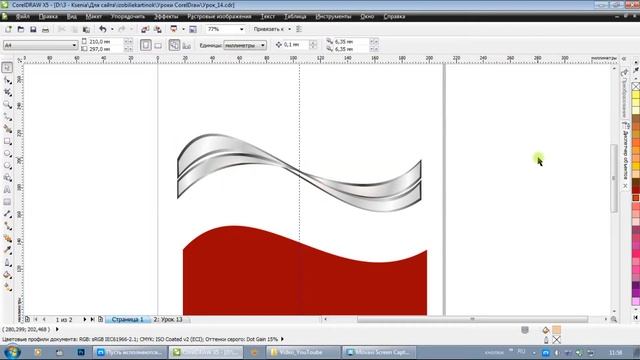640x360 pixels.
Task: Click the Export icon
Action: (x=158, y=29)
